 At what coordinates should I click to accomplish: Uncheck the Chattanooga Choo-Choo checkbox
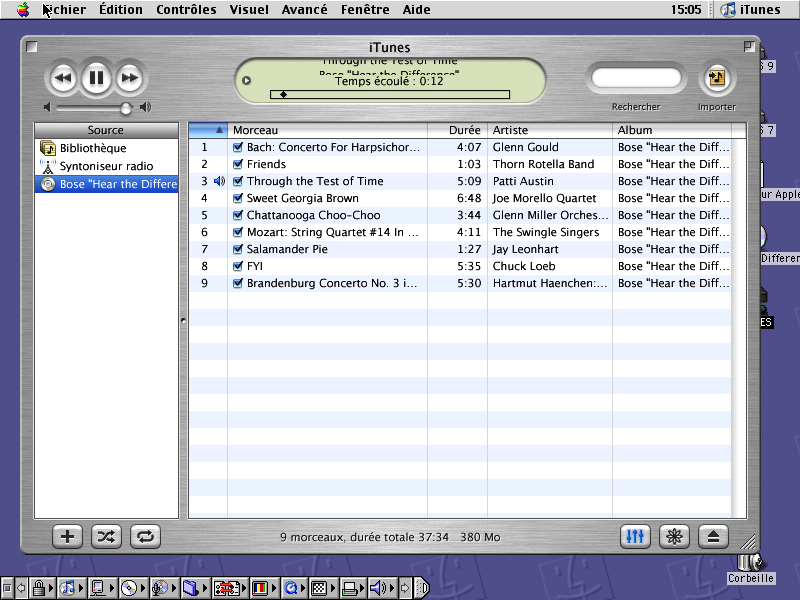tap(237, 215)
